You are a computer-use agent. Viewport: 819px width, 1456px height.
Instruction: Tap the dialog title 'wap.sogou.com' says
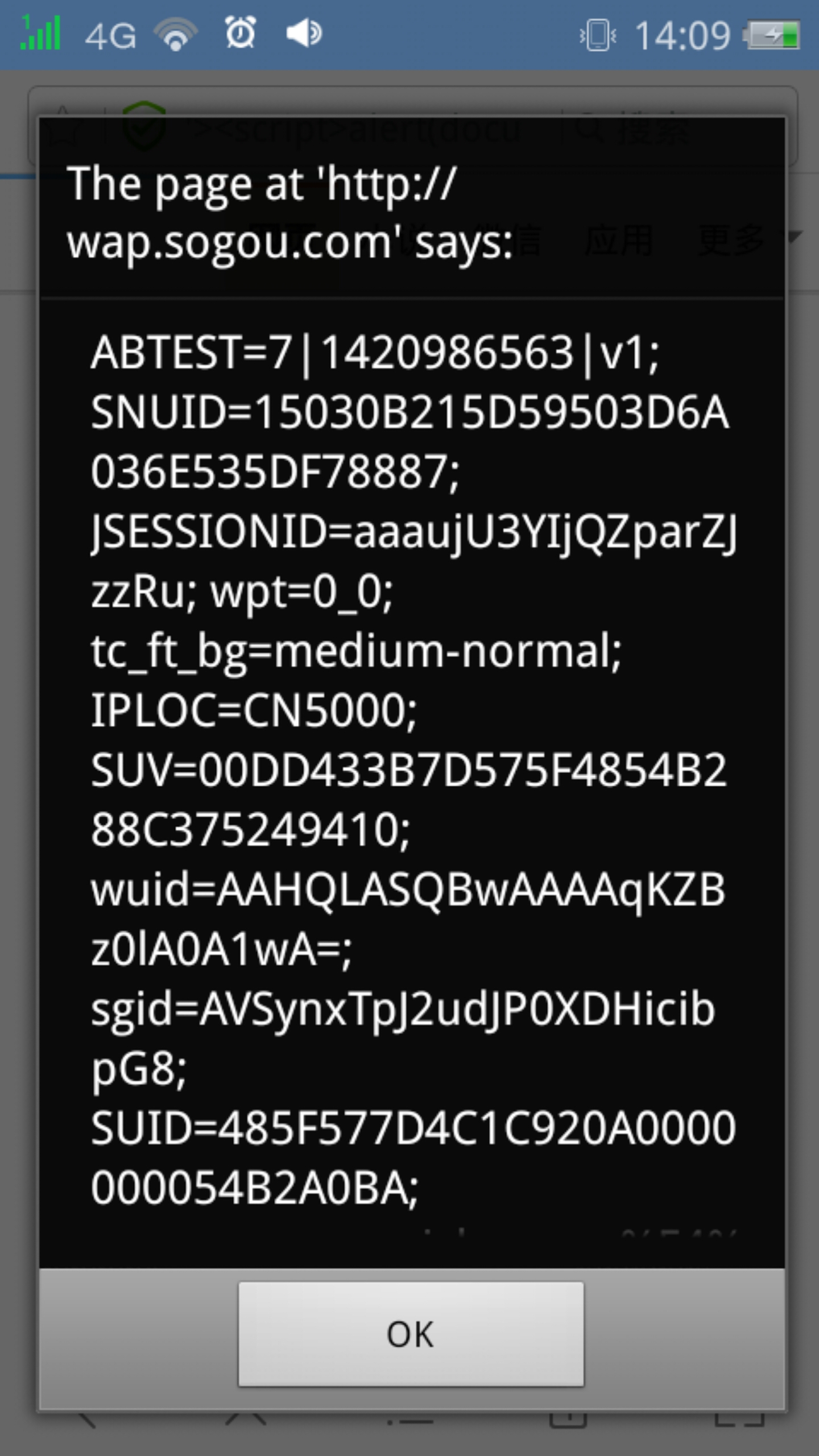(x=290, y=242)
